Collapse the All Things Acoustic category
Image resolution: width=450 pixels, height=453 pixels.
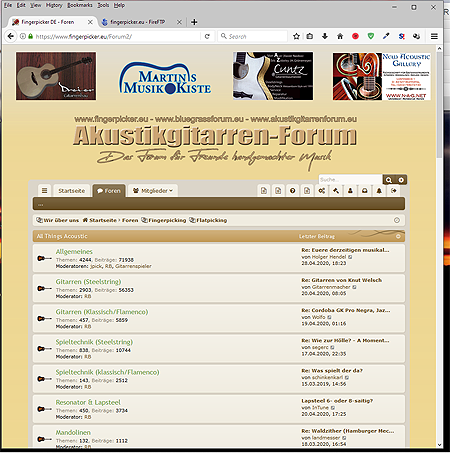click(x=398, y=236)
